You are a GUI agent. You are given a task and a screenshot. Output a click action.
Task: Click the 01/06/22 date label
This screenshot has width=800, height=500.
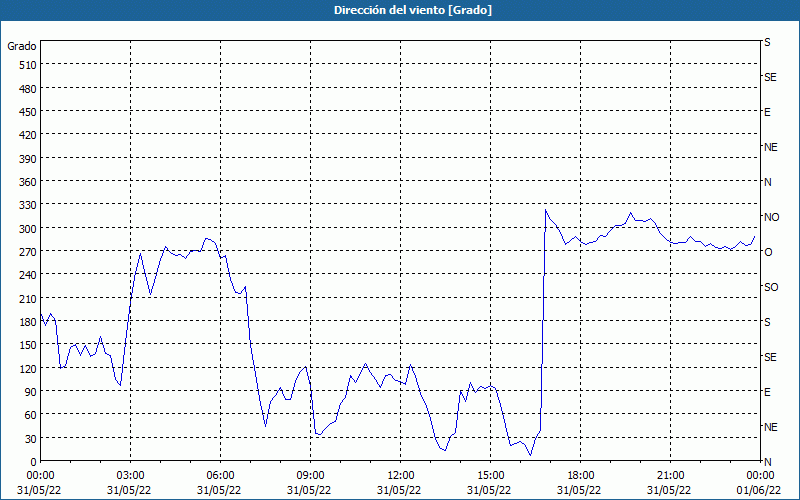[761, 490]
